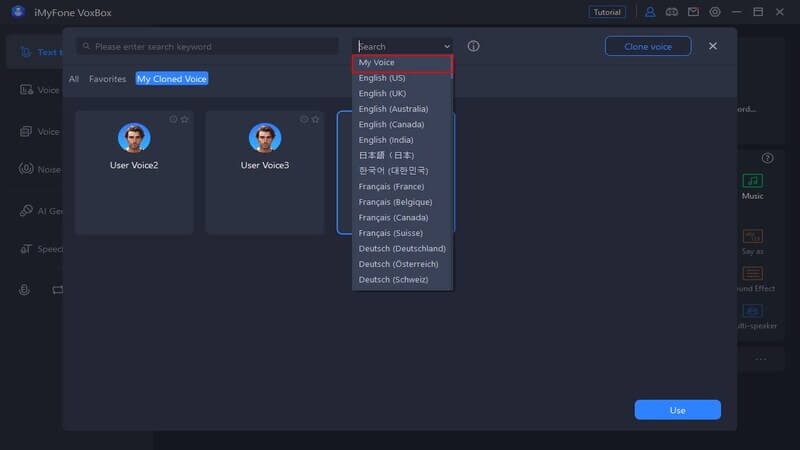Open the help question mark icon

point(767,158)
